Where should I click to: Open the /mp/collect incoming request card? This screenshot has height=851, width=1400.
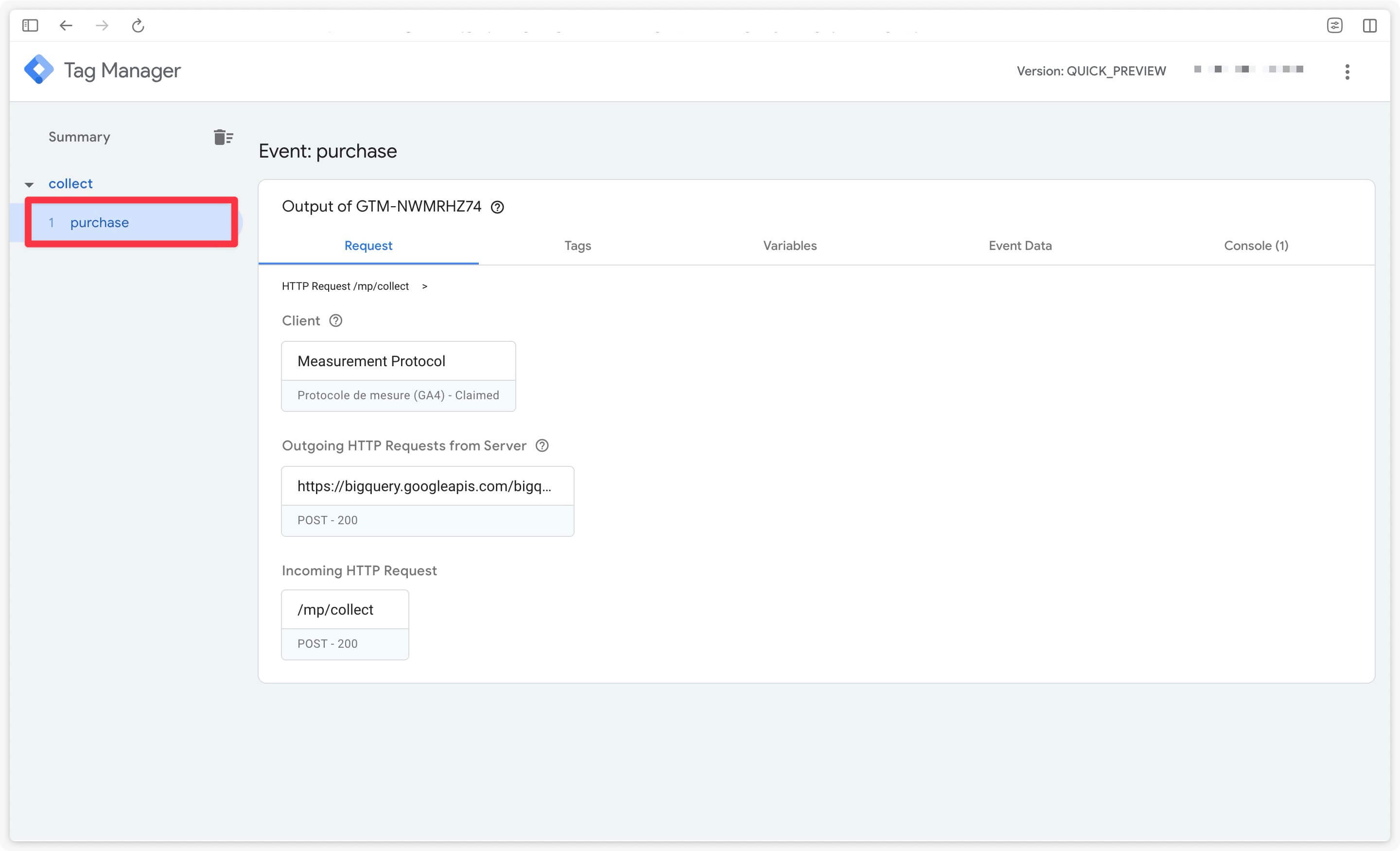[345, 625]
